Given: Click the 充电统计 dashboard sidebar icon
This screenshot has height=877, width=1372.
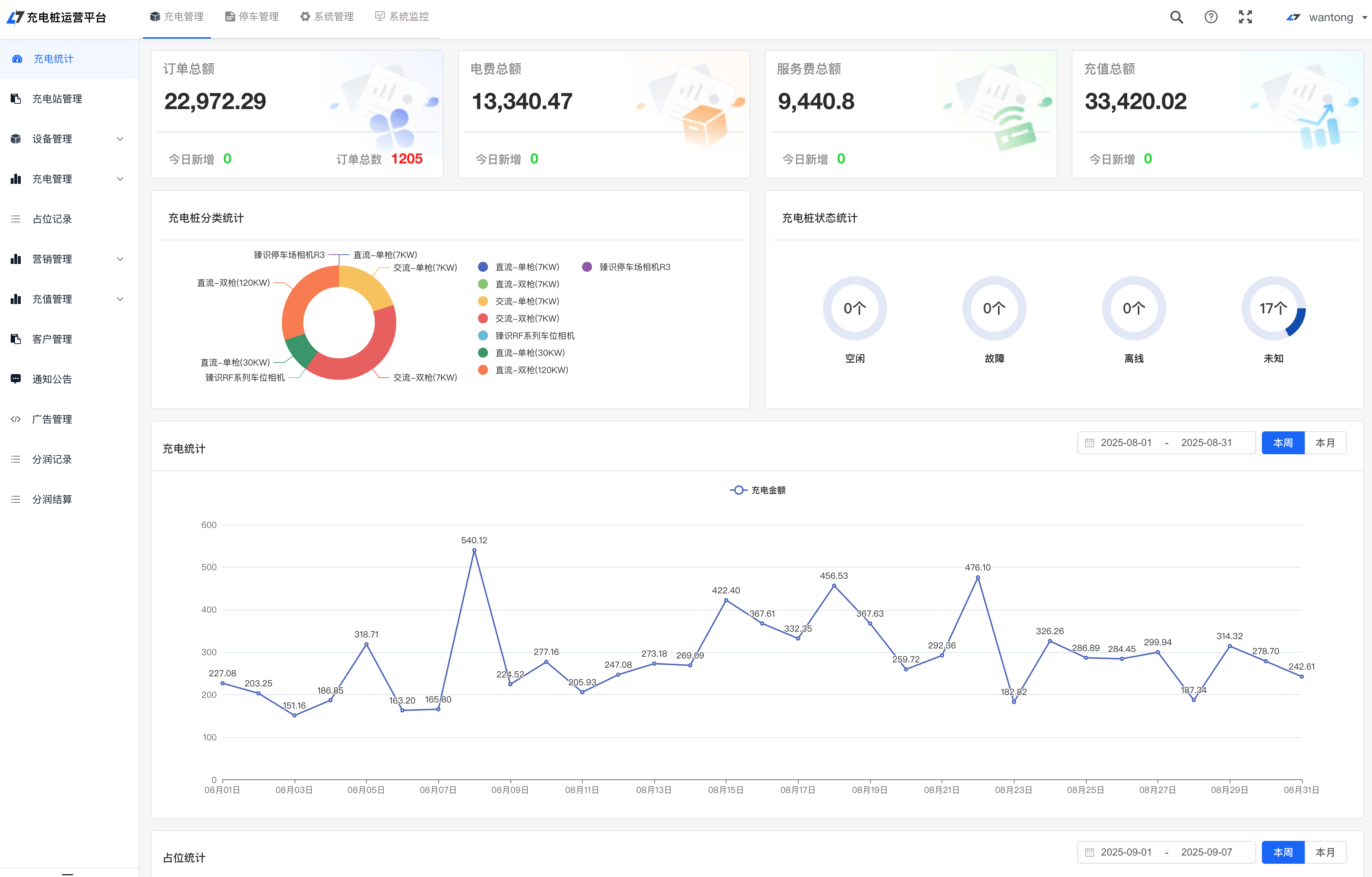Looking at the screenshot, I should pyautogui.click(x=17, y=59).
